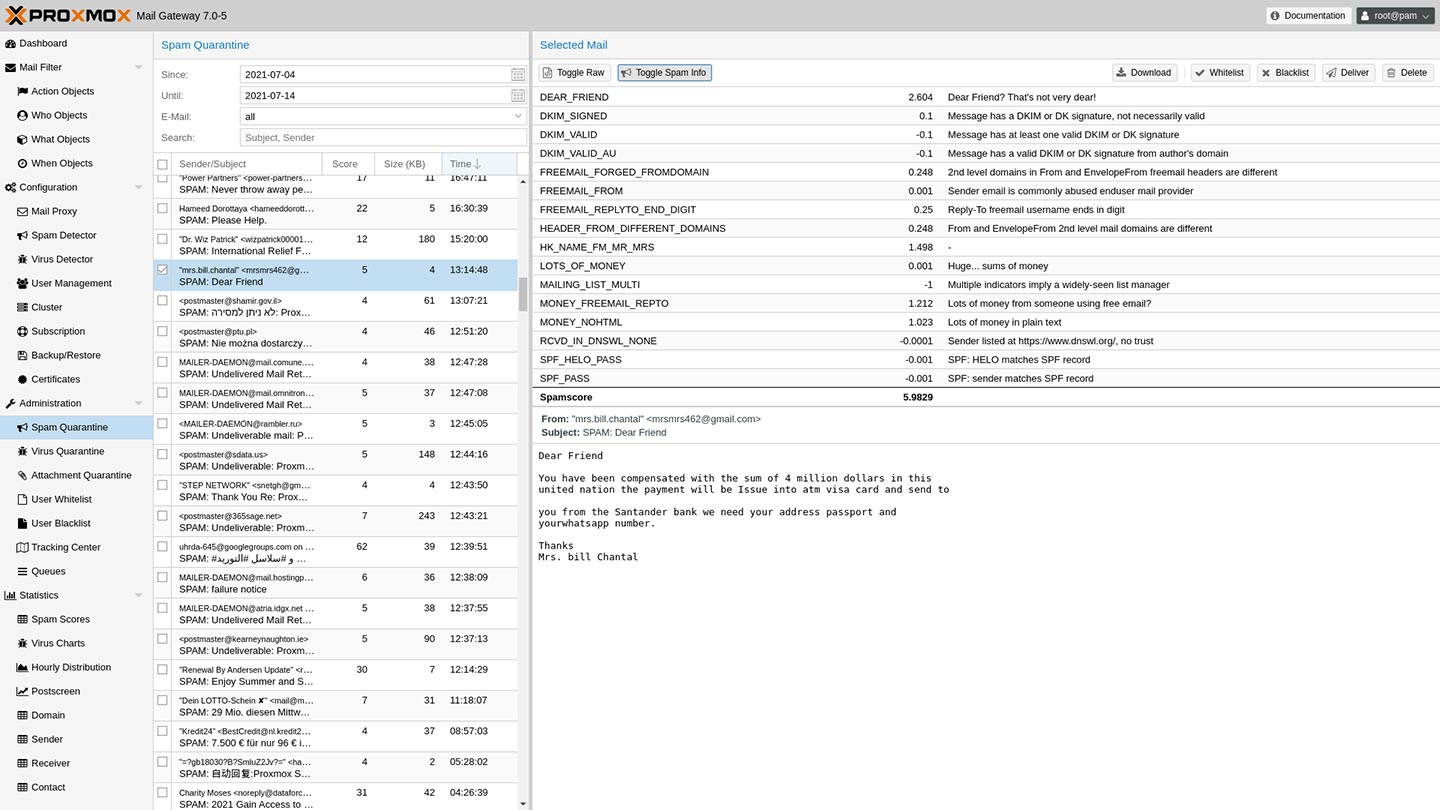This screenshot has height=810, width=1440.
Task: Open the root@pam user menu
Action: click(x=1395, y=15)
